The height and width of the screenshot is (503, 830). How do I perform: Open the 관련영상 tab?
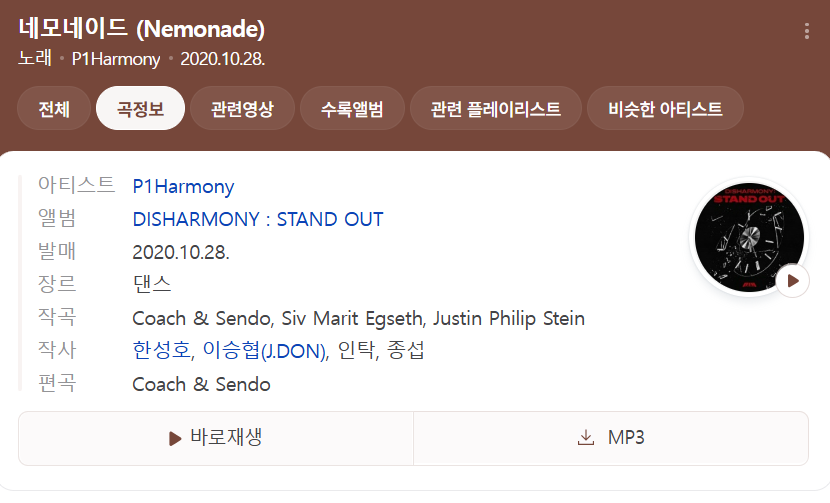pos(242,109)
